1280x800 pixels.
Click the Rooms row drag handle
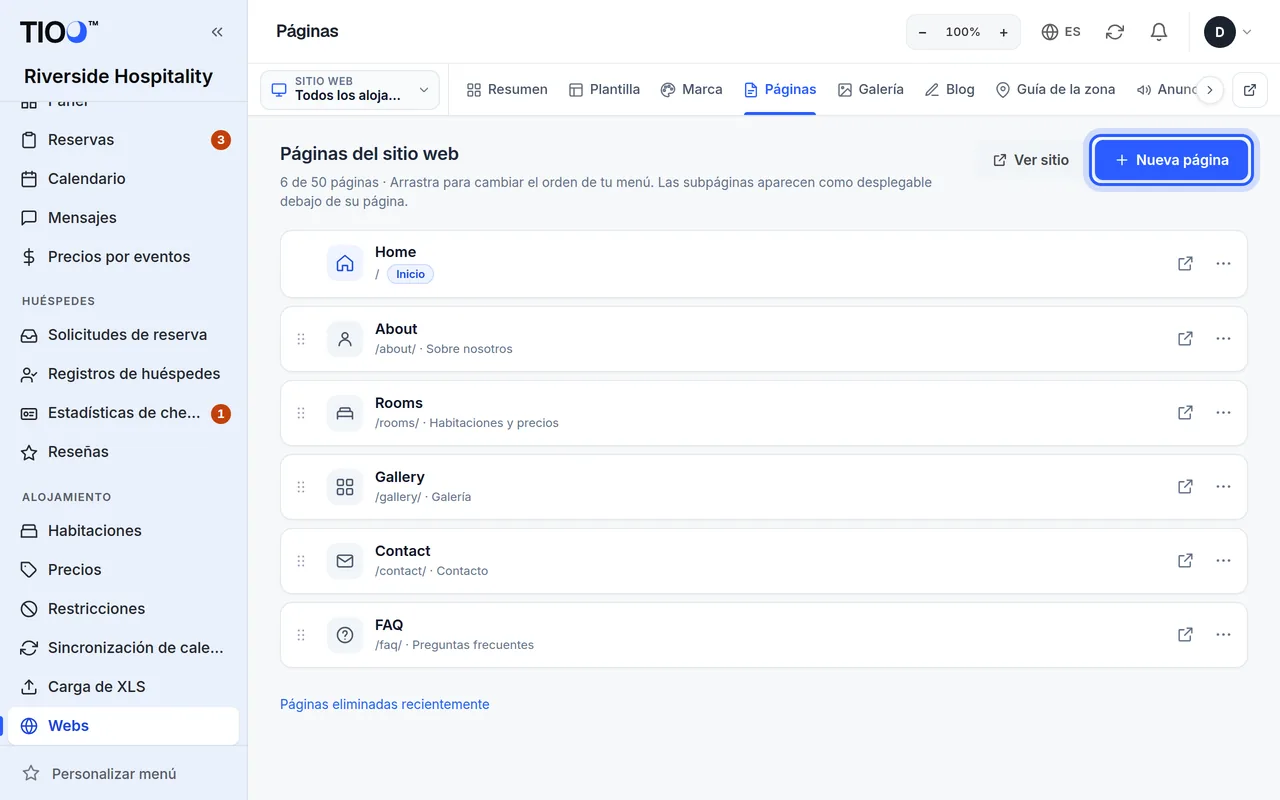pos(301,413)
